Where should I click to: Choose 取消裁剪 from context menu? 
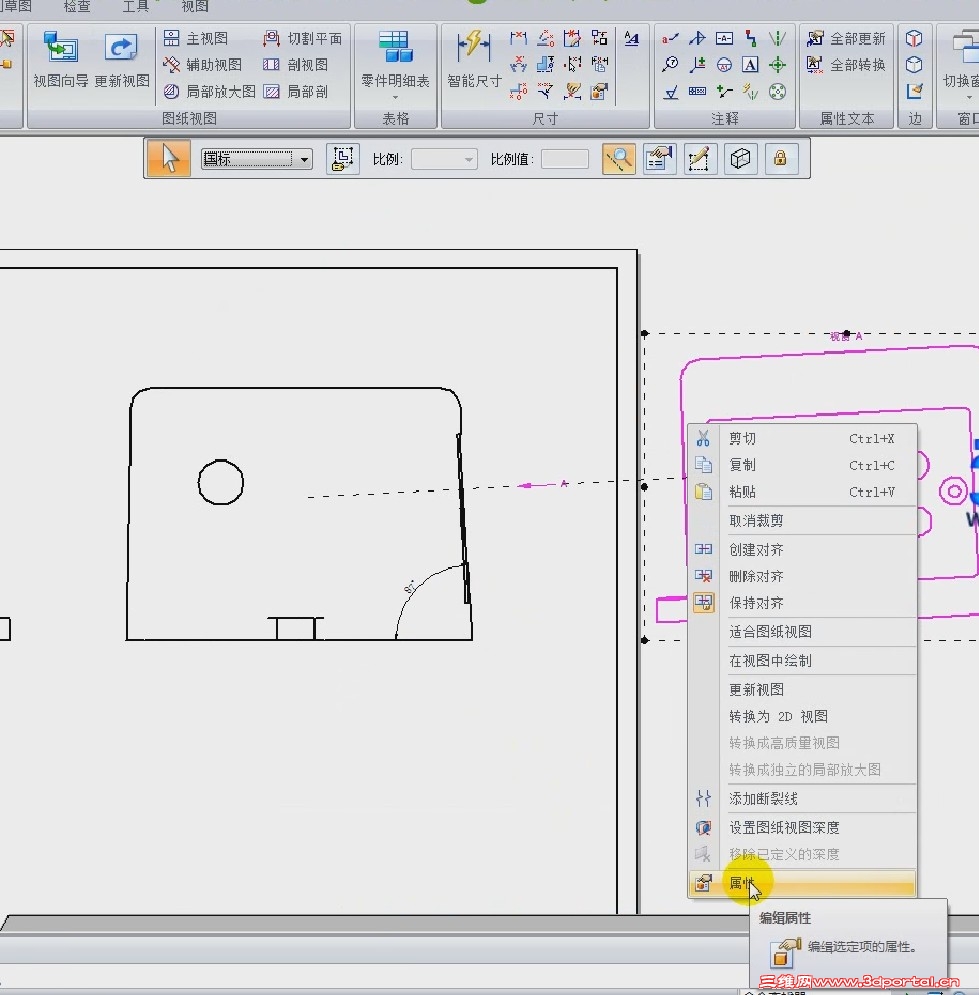(x=803, y=521)
